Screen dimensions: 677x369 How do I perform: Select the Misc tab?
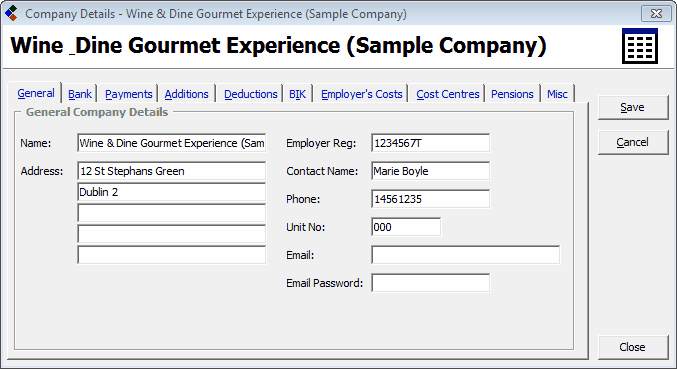coord(557,94)
